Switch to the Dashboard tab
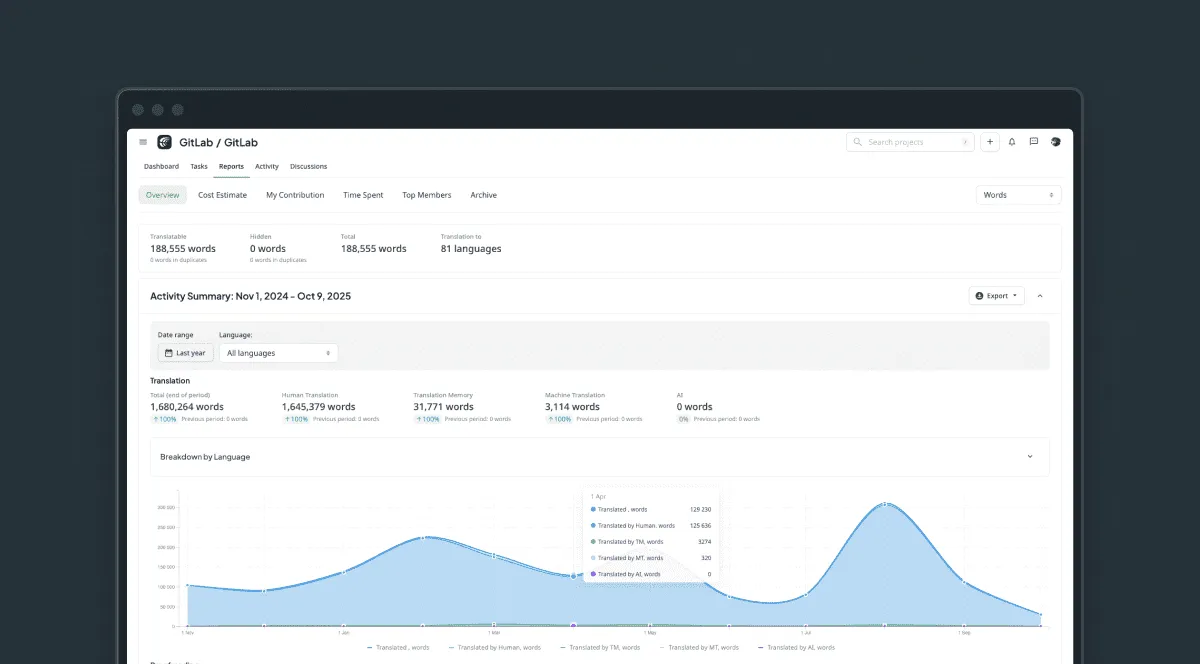The width and height of the screenshot is (1200, 664). (x=161, y=166)
